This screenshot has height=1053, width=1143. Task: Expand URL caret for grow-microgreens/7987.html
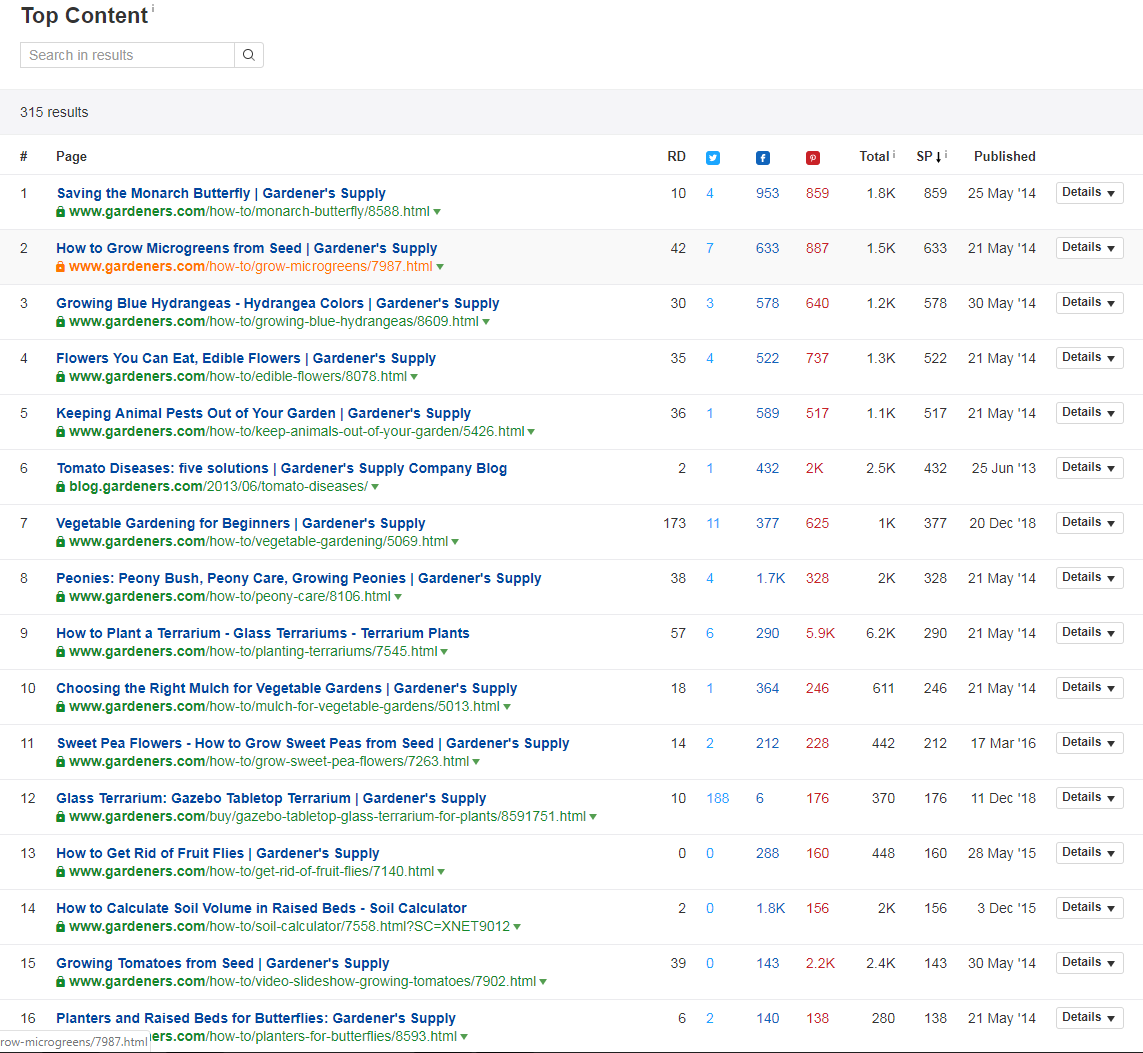click(440, 267)
